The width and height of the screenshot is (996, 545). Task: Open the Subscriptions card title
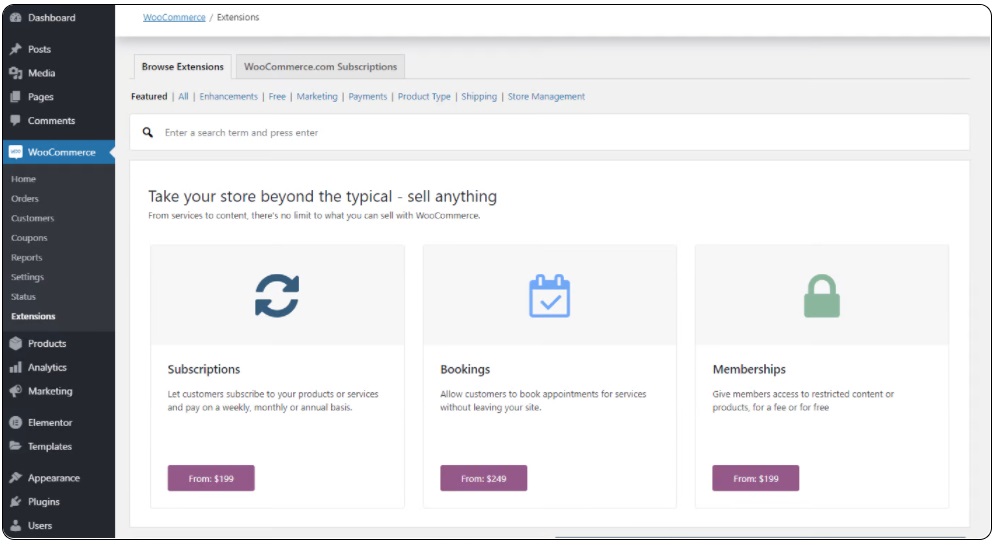204,369
